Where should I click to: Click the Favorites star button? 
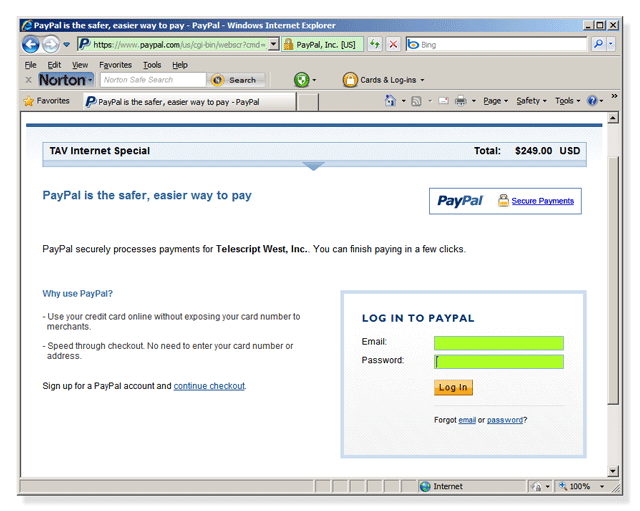(47, 101)
